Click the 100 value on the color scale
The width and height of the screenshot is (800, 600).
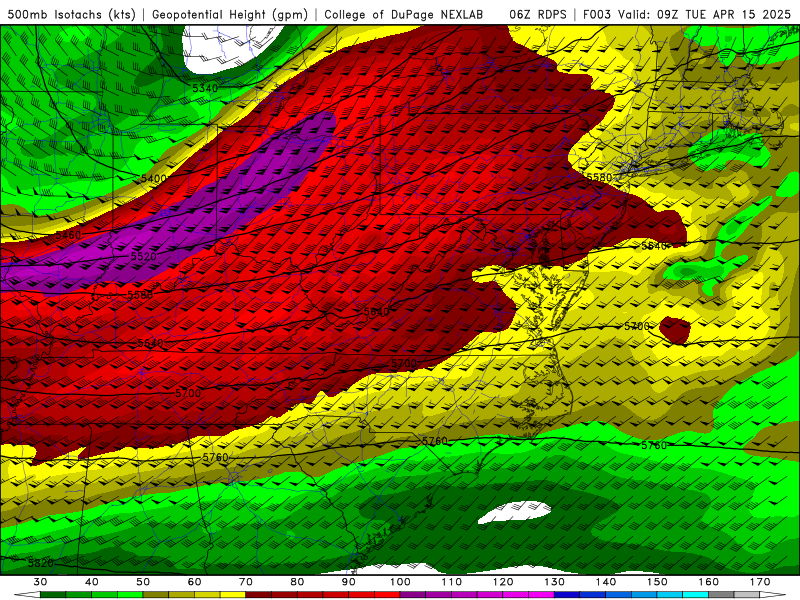click(x=400, y=582)
